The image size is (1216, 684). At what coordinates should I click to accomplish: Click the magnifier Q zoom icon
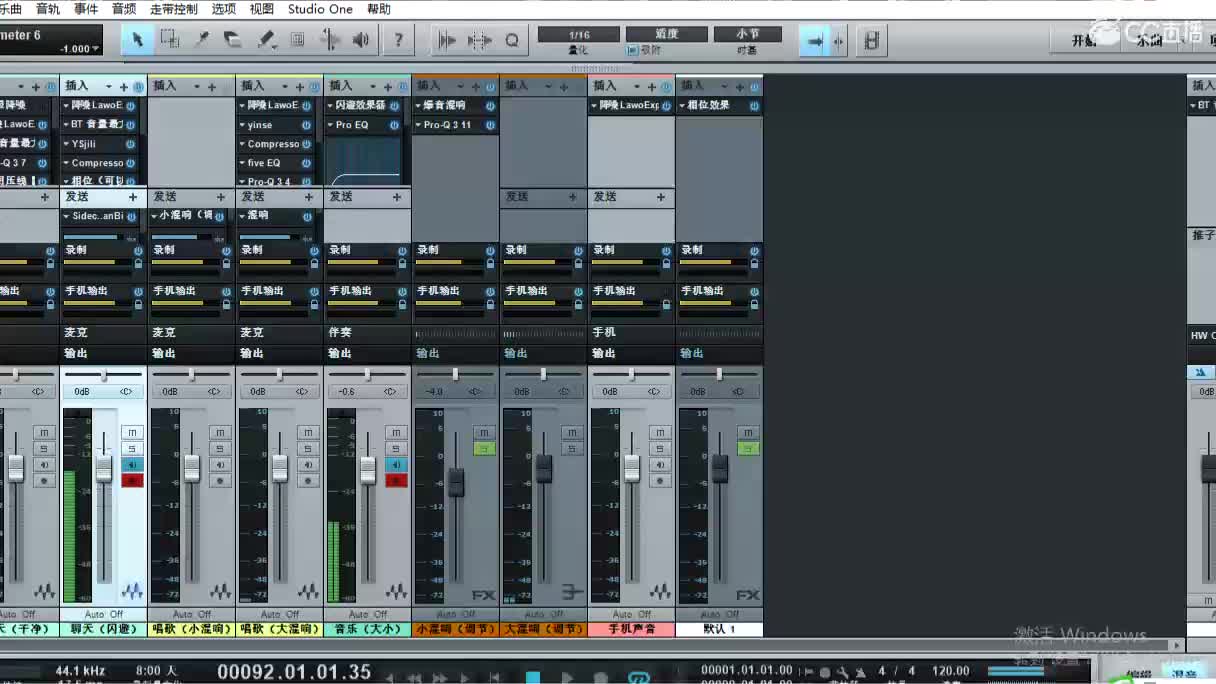coord(512,40)
